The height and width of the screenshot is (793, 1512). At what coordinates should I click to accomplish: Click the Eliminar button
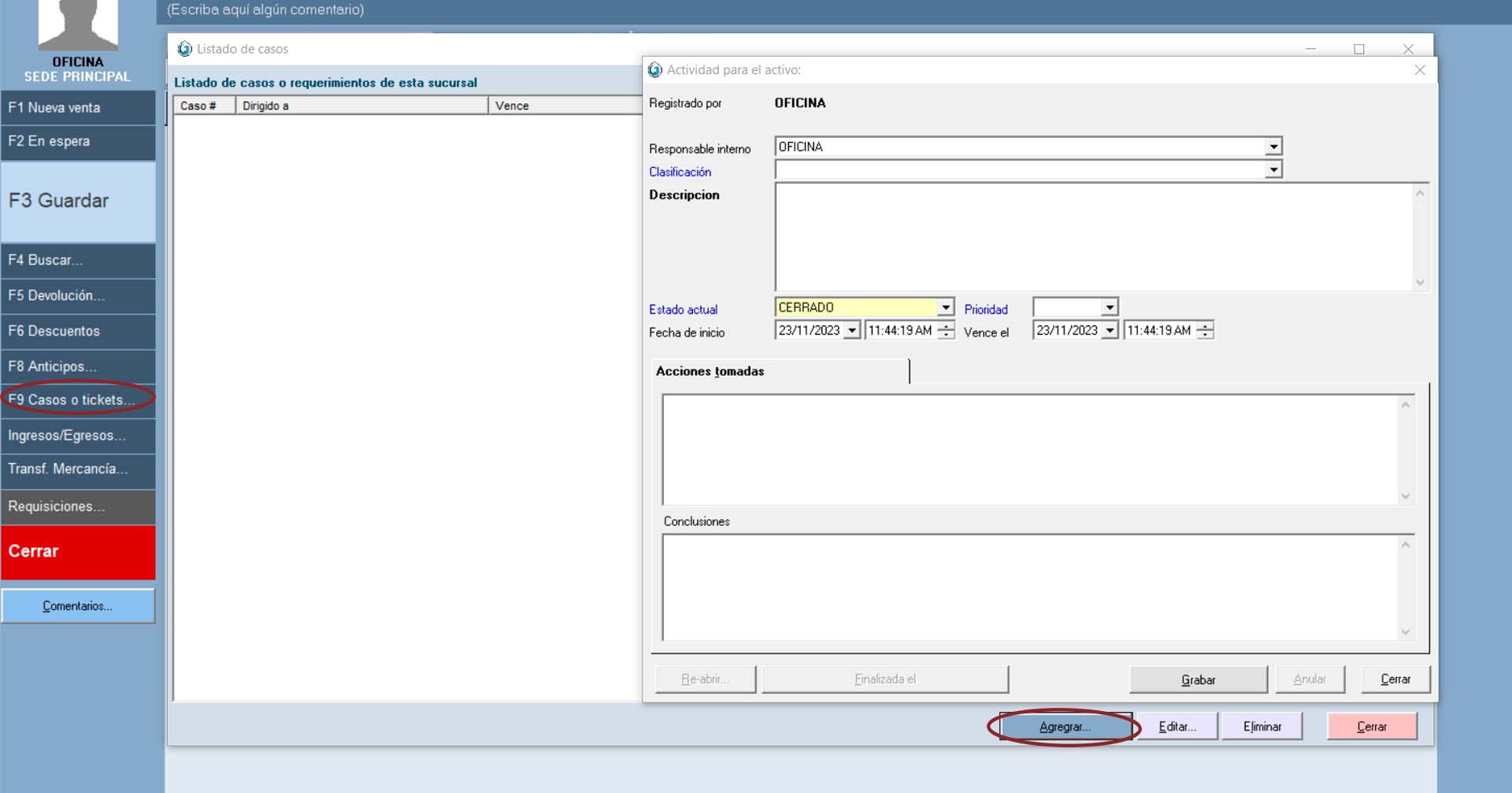(x=1262, y=727)
